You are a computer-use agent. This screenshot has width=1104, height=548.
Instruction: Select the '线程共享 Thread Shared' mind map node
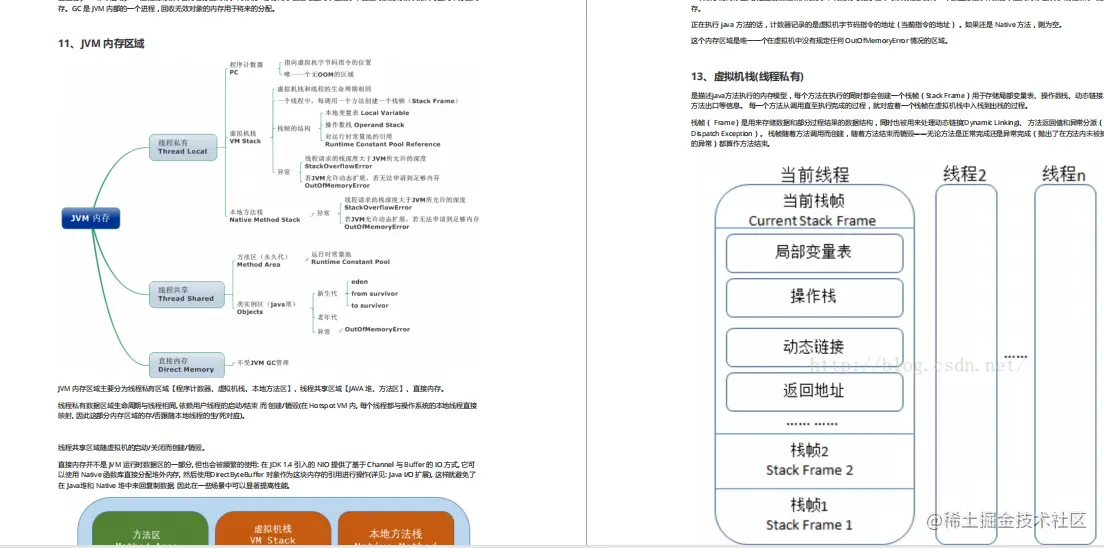[x=186, y=294]
